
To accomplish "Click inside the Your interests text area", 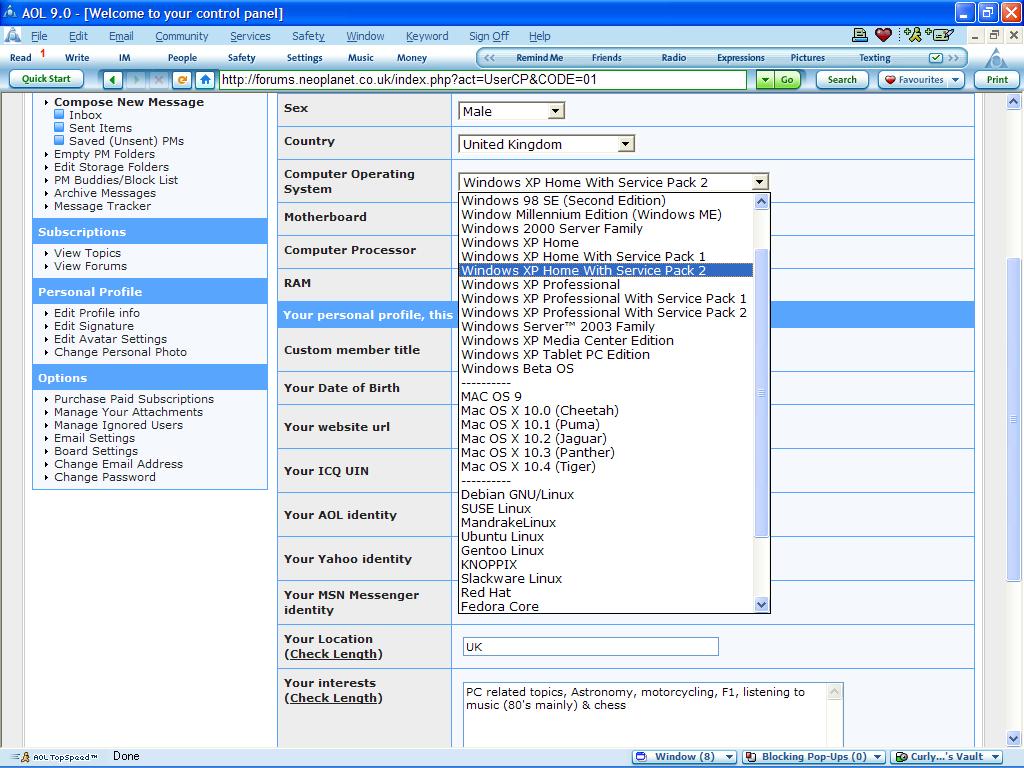I will (645, 714).
